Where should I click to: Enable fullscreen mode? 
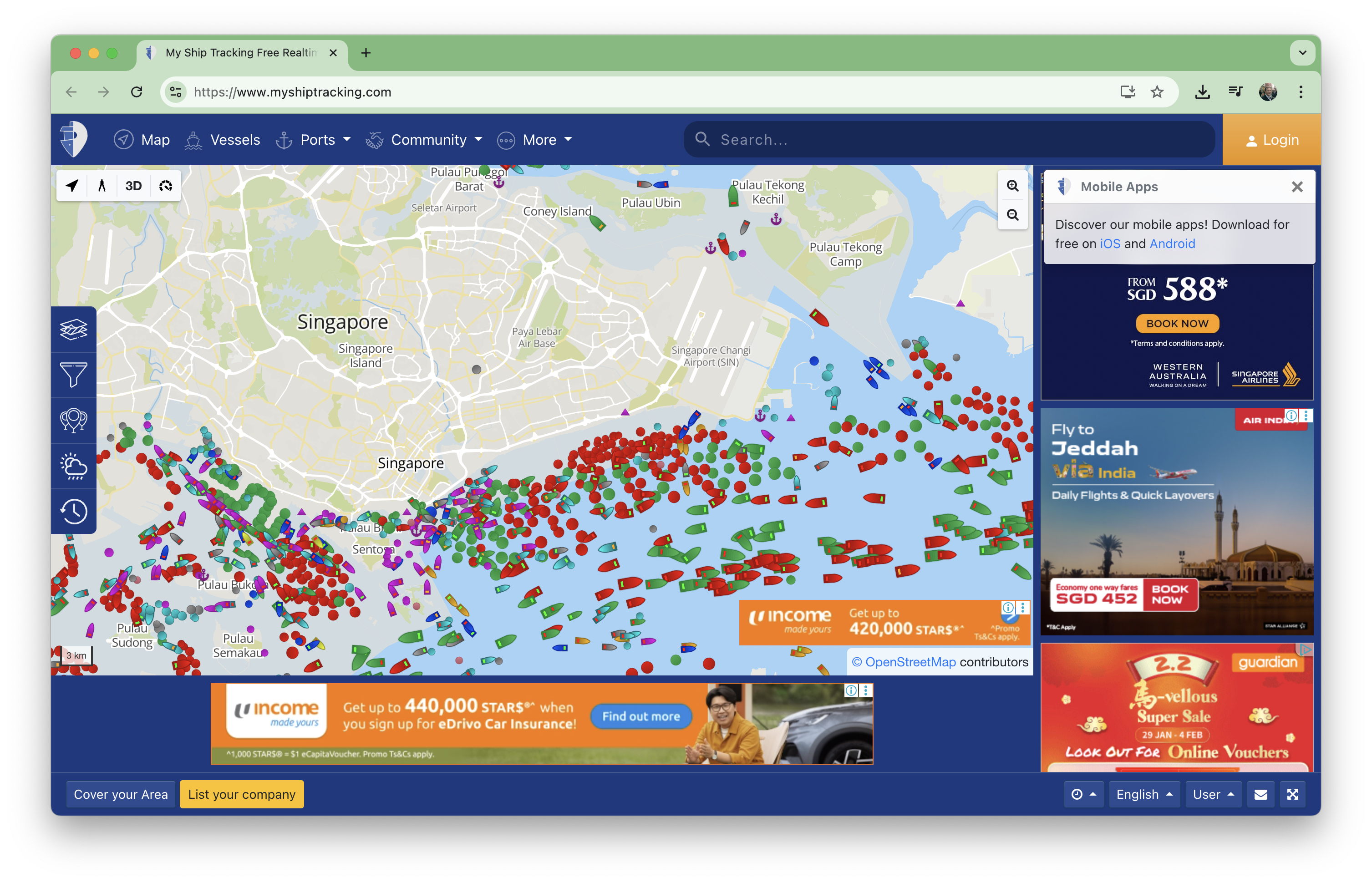pyautogui.click(x=1293, y=794)
